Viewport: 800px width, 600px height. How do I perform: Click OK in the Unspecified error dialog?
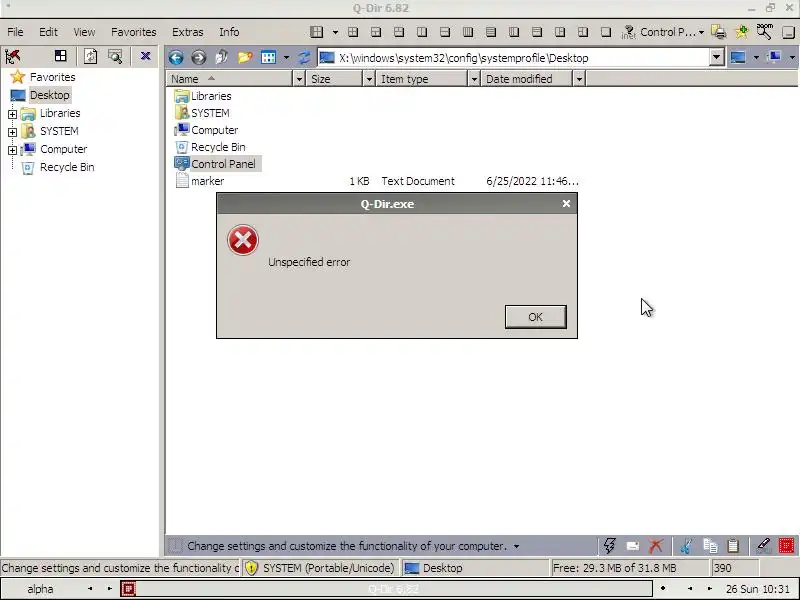coord(535,317)
